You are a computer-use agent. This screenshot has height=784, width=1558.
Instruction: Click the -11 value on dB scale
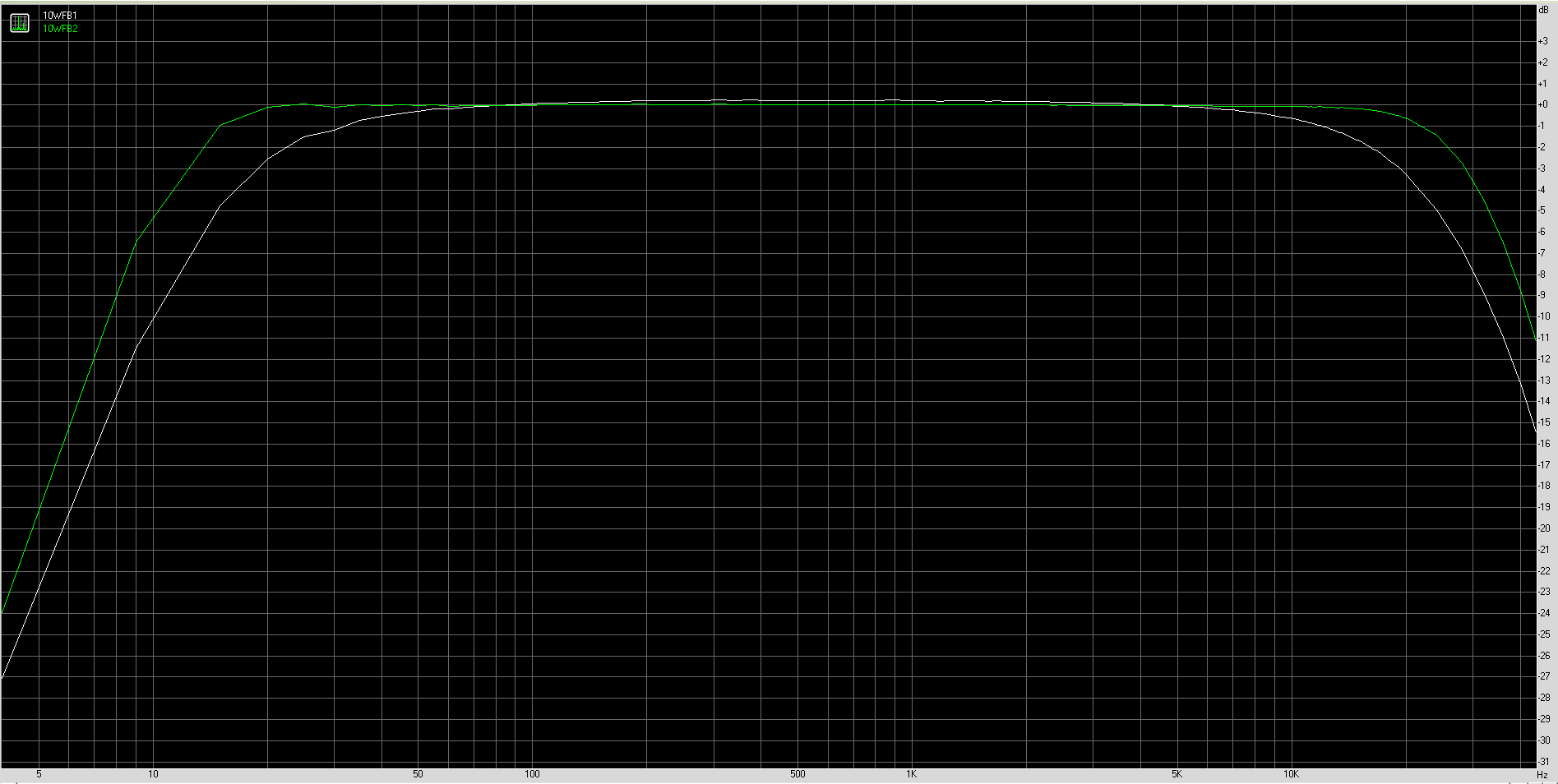[x=1543, y=338]
